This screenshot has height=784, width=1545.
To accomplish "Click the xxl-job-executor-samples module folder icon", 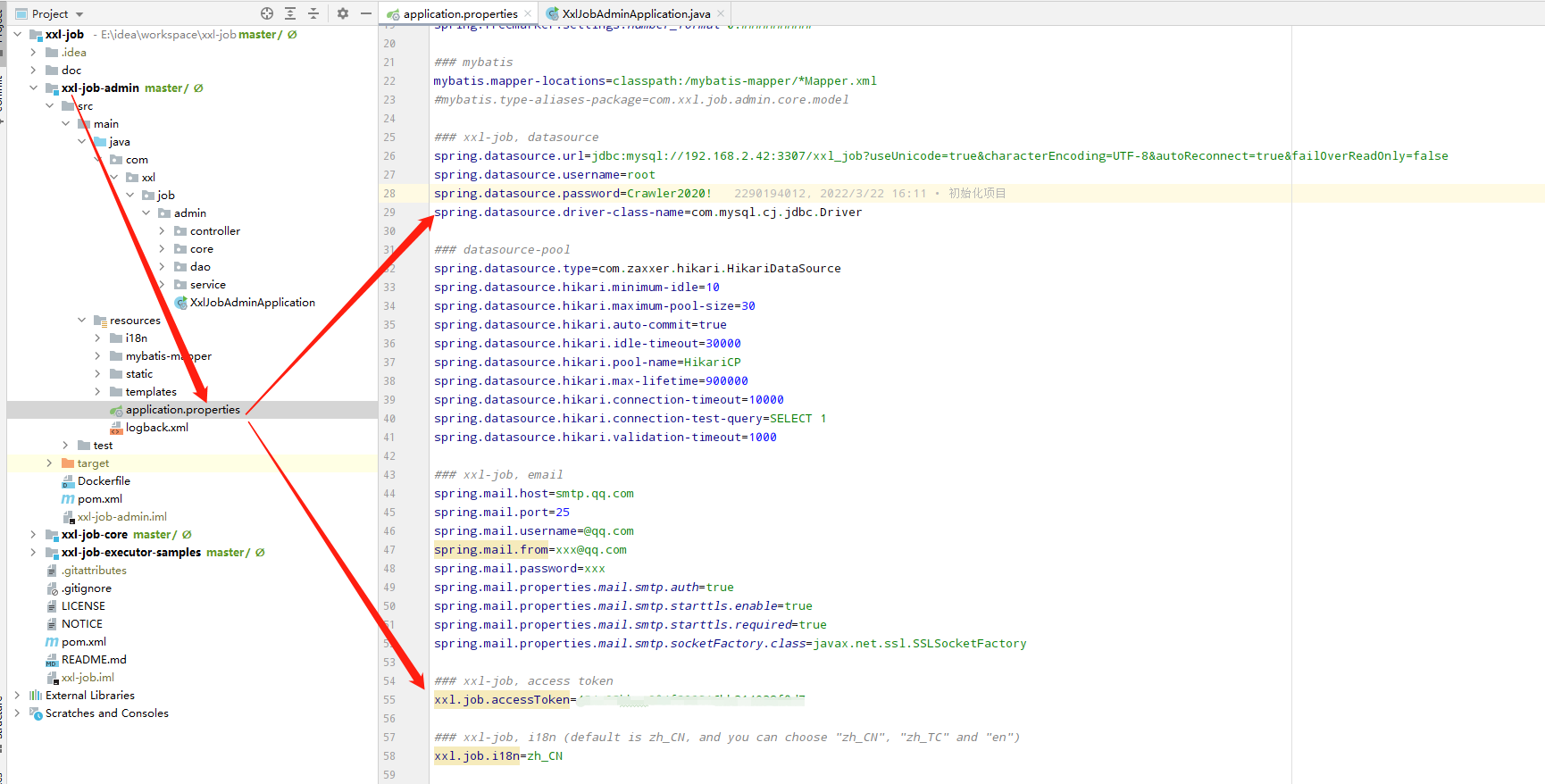I will point(52,553).
